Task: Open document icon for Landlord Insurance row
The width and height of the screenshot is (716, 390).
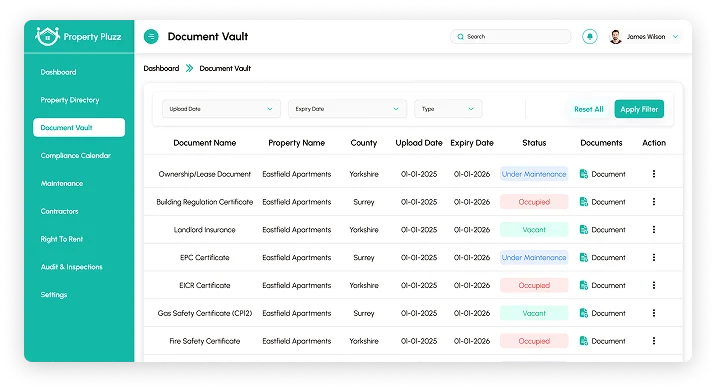Action: [x=583, y=230]
